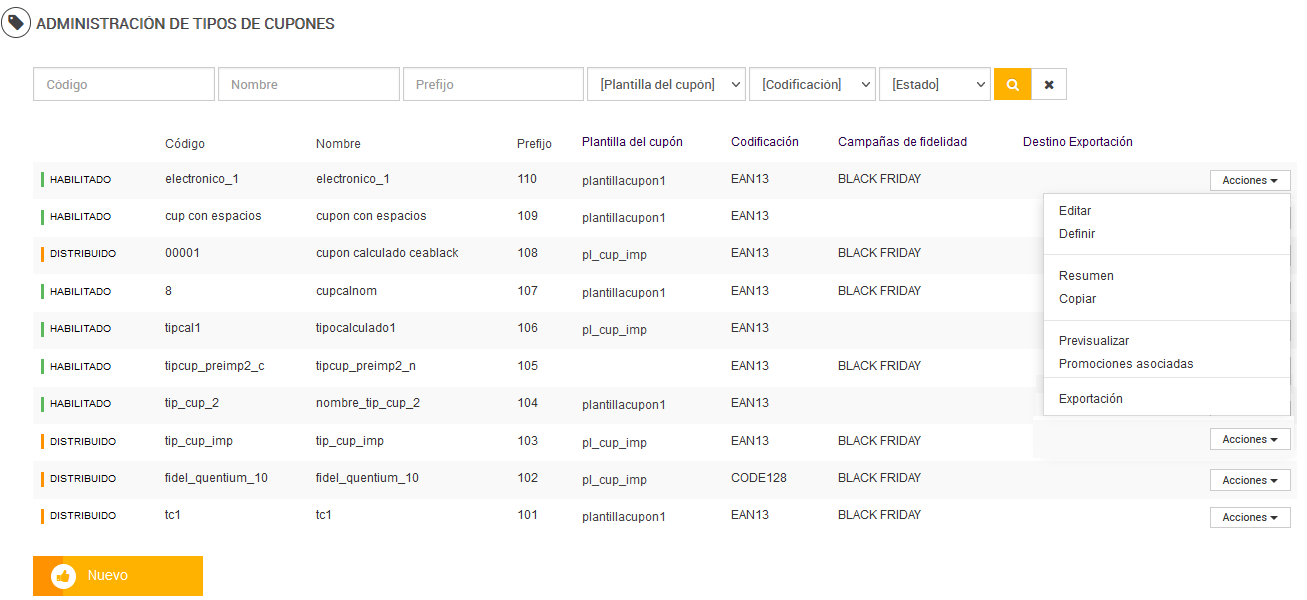Select Definir in the actions menu
The height and width of the screenshot is (600, 1307).
click(1077, 234)
